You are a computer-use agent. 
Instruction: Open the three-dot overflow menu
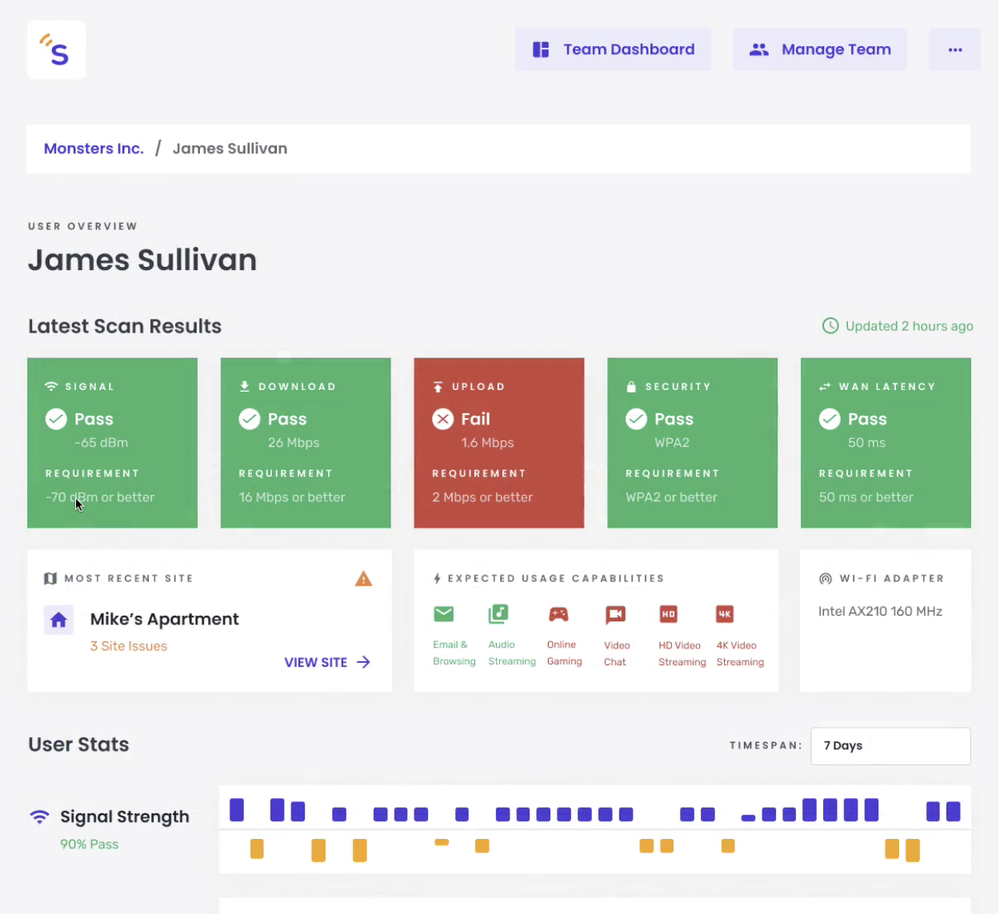(x=955, y=49)
